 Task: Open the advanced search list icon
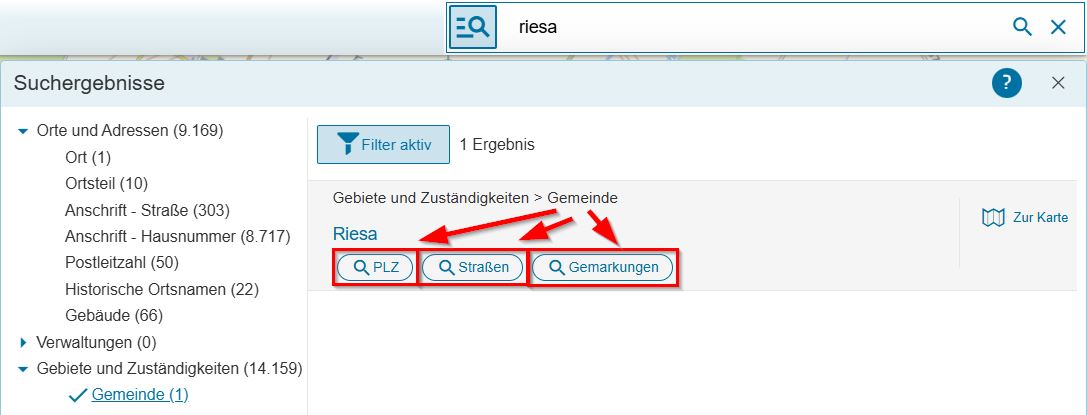473,27
